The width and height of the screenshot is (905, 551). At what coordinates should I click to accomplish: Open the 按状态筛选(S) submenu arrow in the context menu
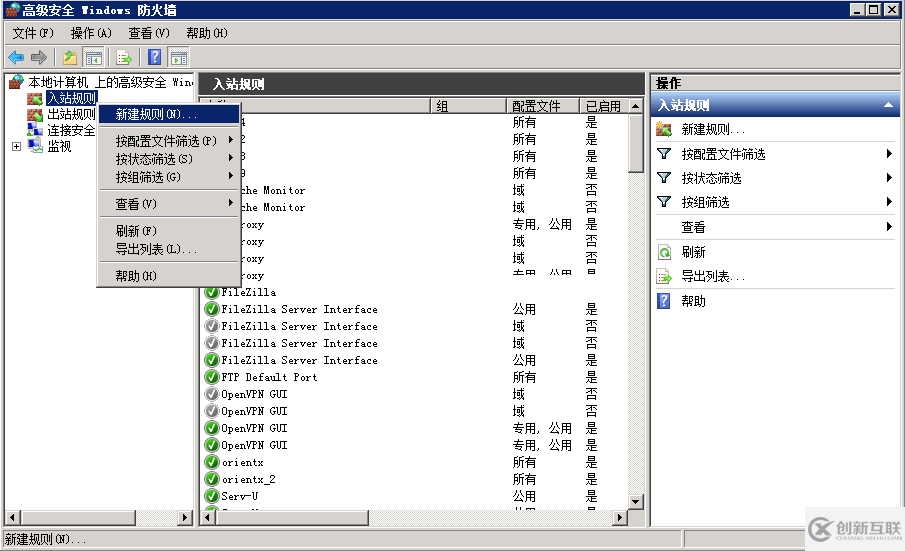coord(230,158)
